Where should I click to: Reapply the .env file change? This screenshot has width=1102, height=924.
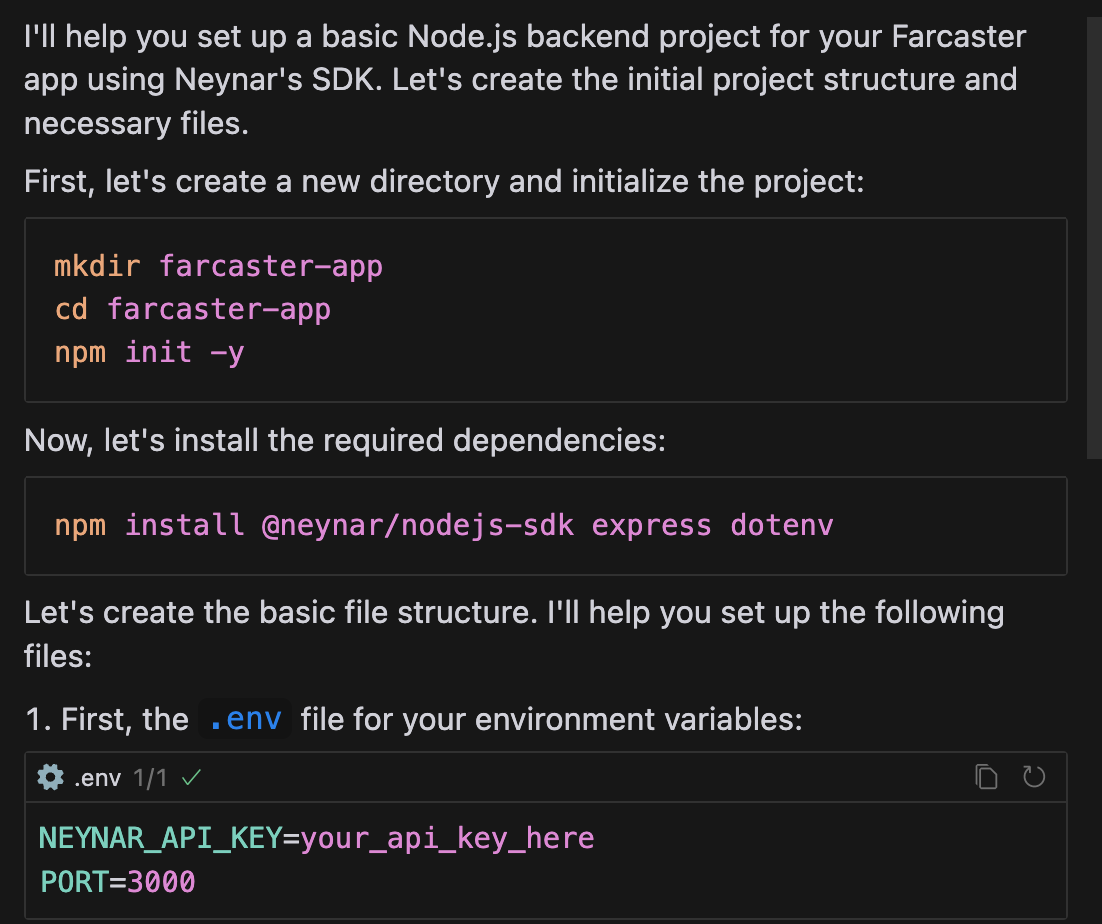tap(1034, 777)
